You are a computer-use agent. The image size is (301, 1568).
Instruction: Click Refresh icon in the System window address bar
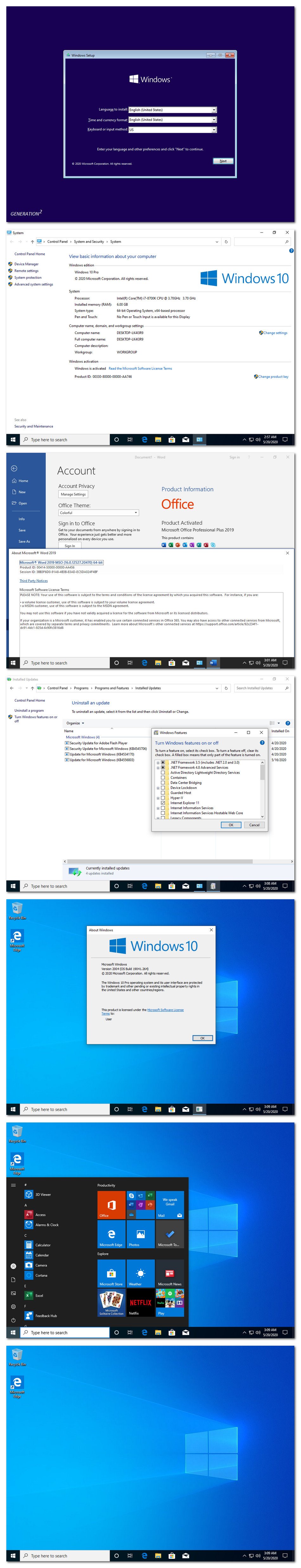(x=226, y=242)
